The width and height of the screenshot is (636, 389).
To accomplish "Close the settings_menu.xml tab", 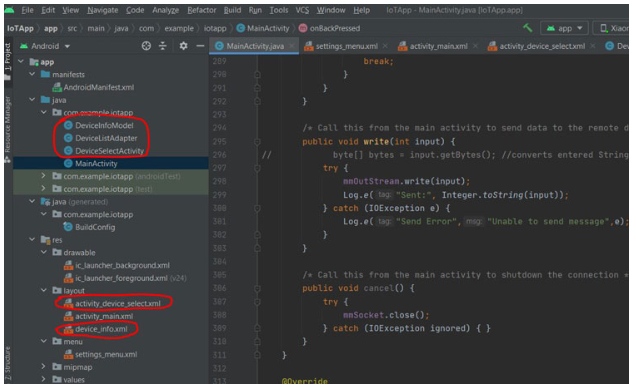I will click(385, 46).
